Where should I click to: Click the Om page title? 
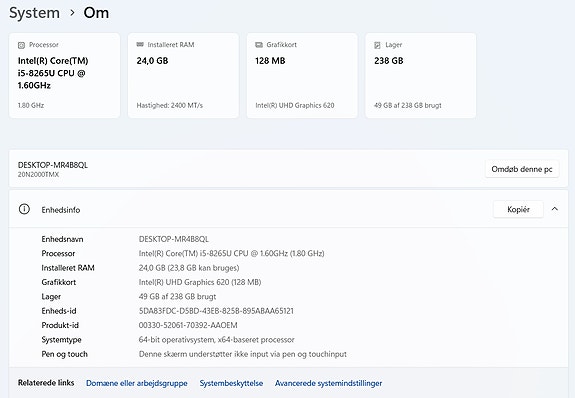(96, 13)
